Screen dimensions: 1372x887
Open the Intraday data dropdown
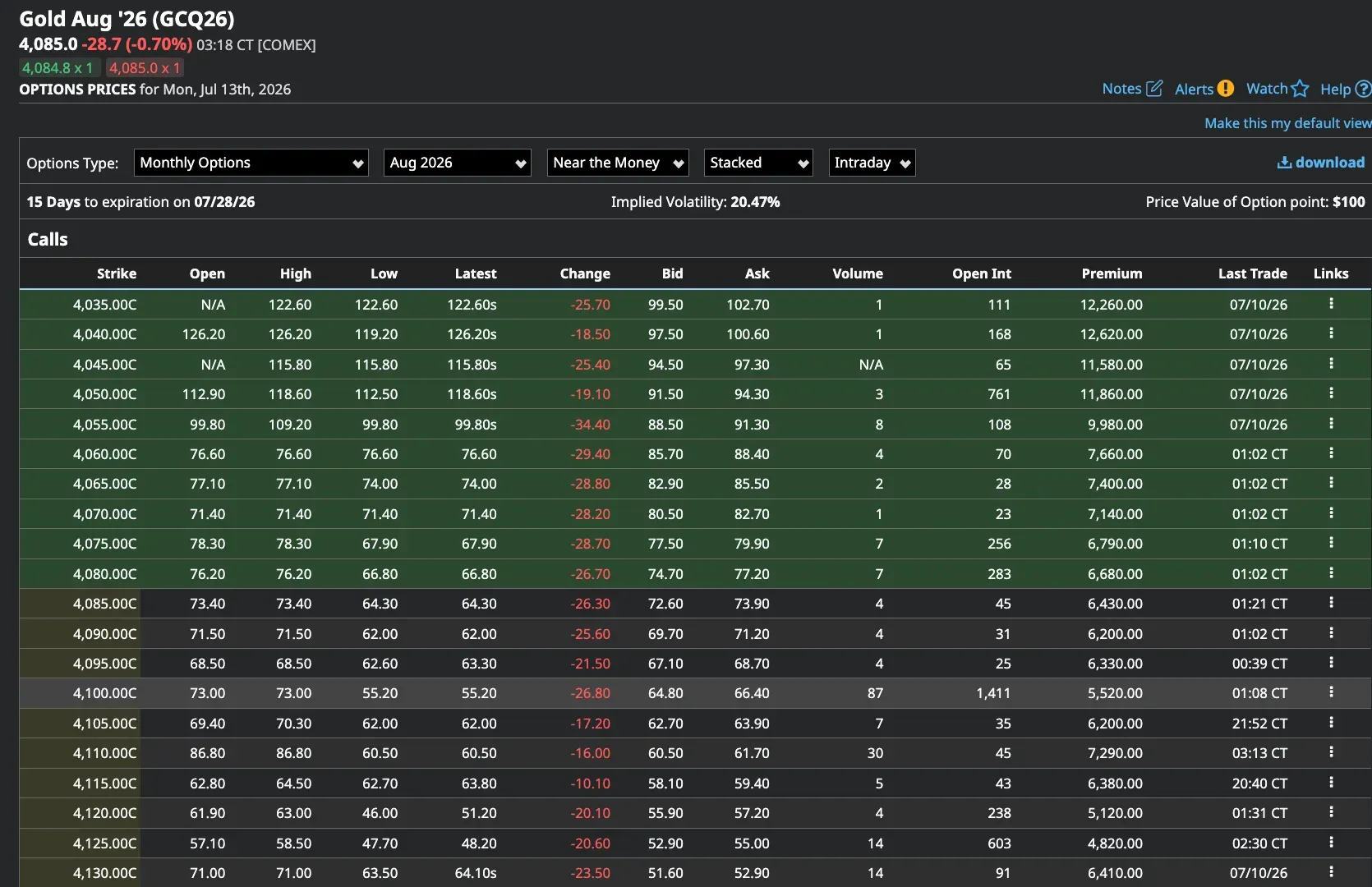872,163
